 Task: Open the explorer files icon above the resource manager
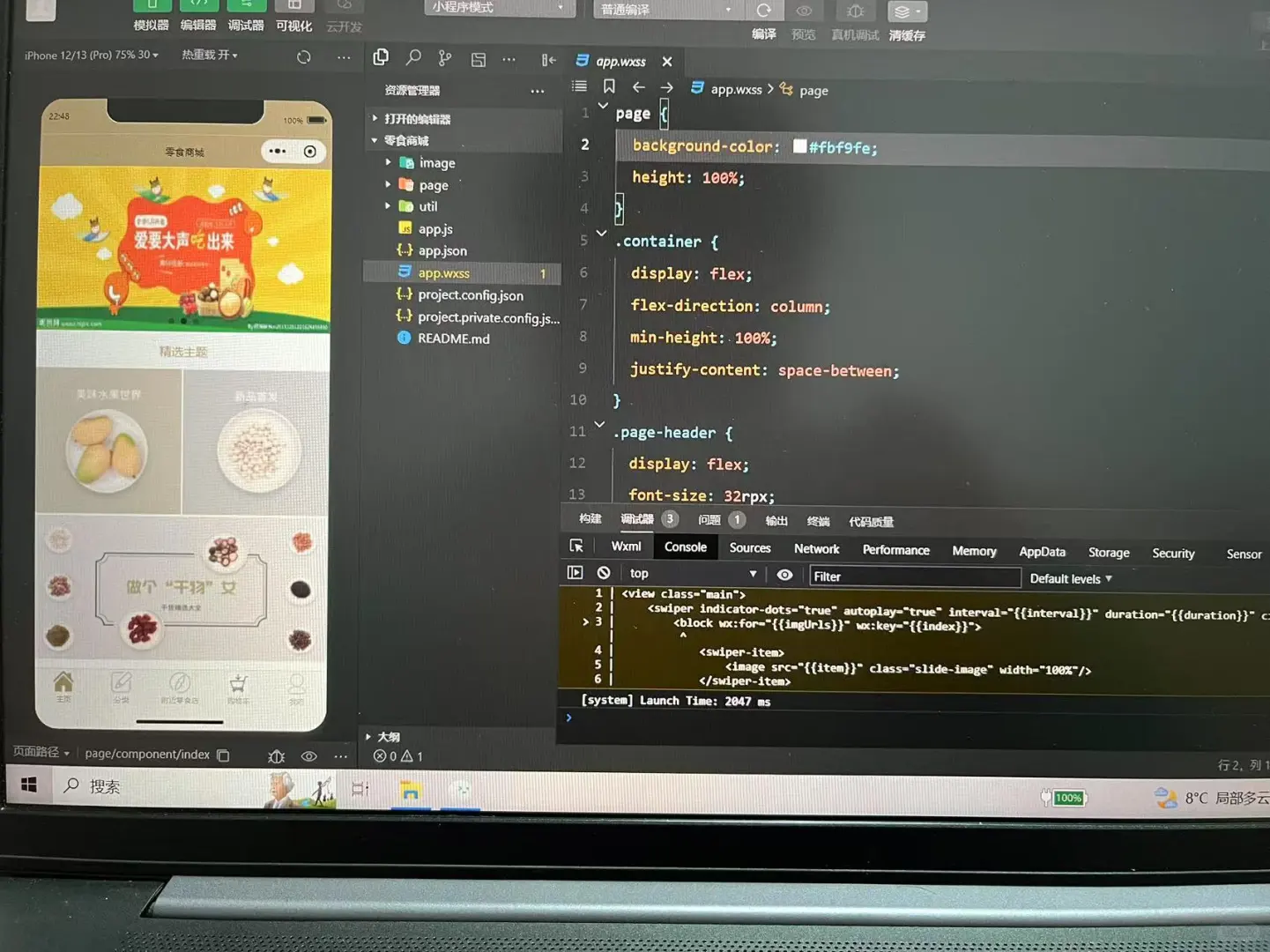coord(381,57)
